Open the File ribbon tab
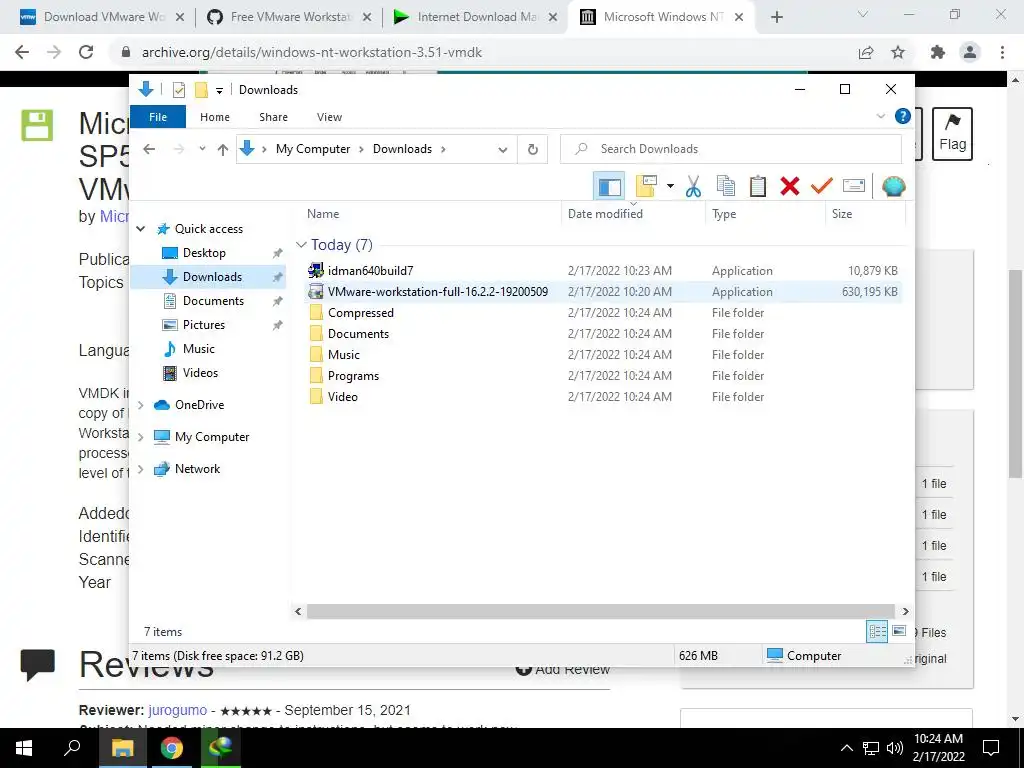 click(158, 117)
